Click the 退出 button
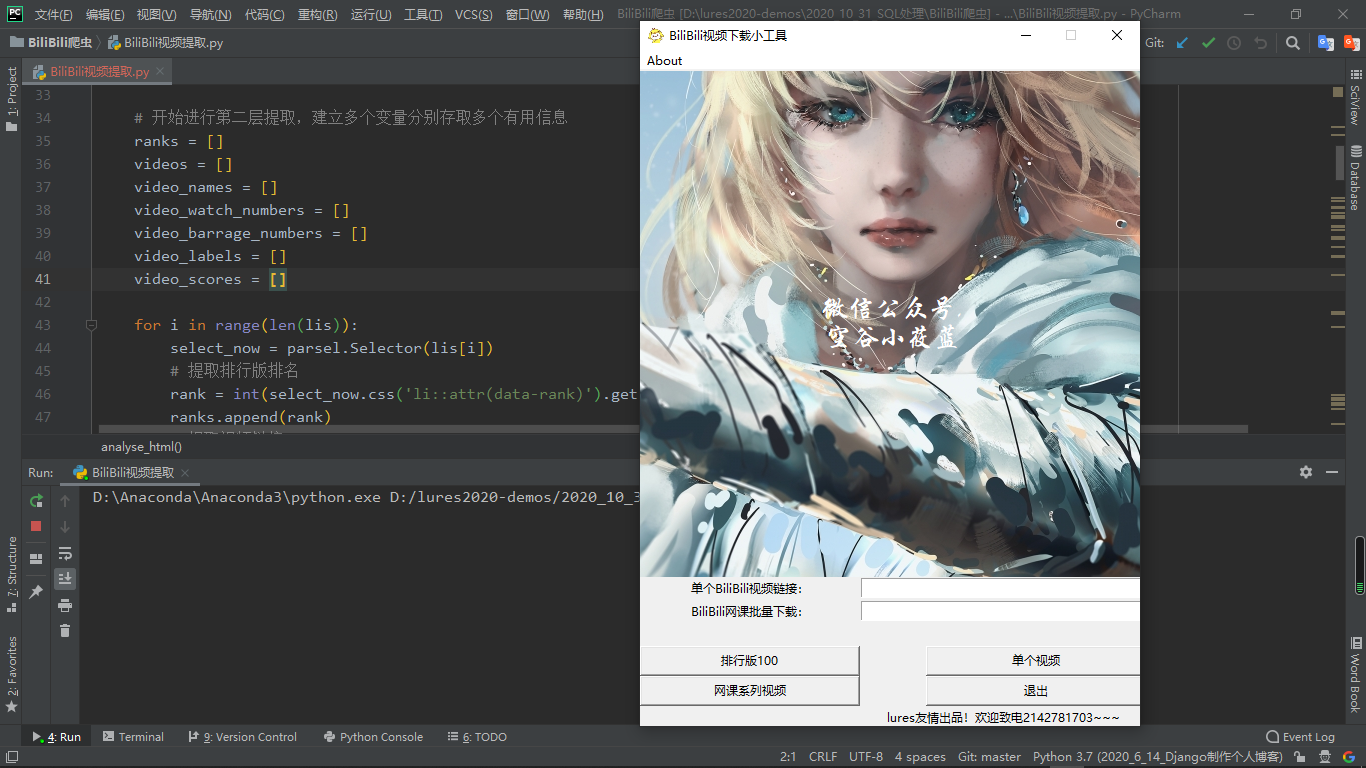The height and width of the screenshot is (768, 1366). pos(1034,690)
